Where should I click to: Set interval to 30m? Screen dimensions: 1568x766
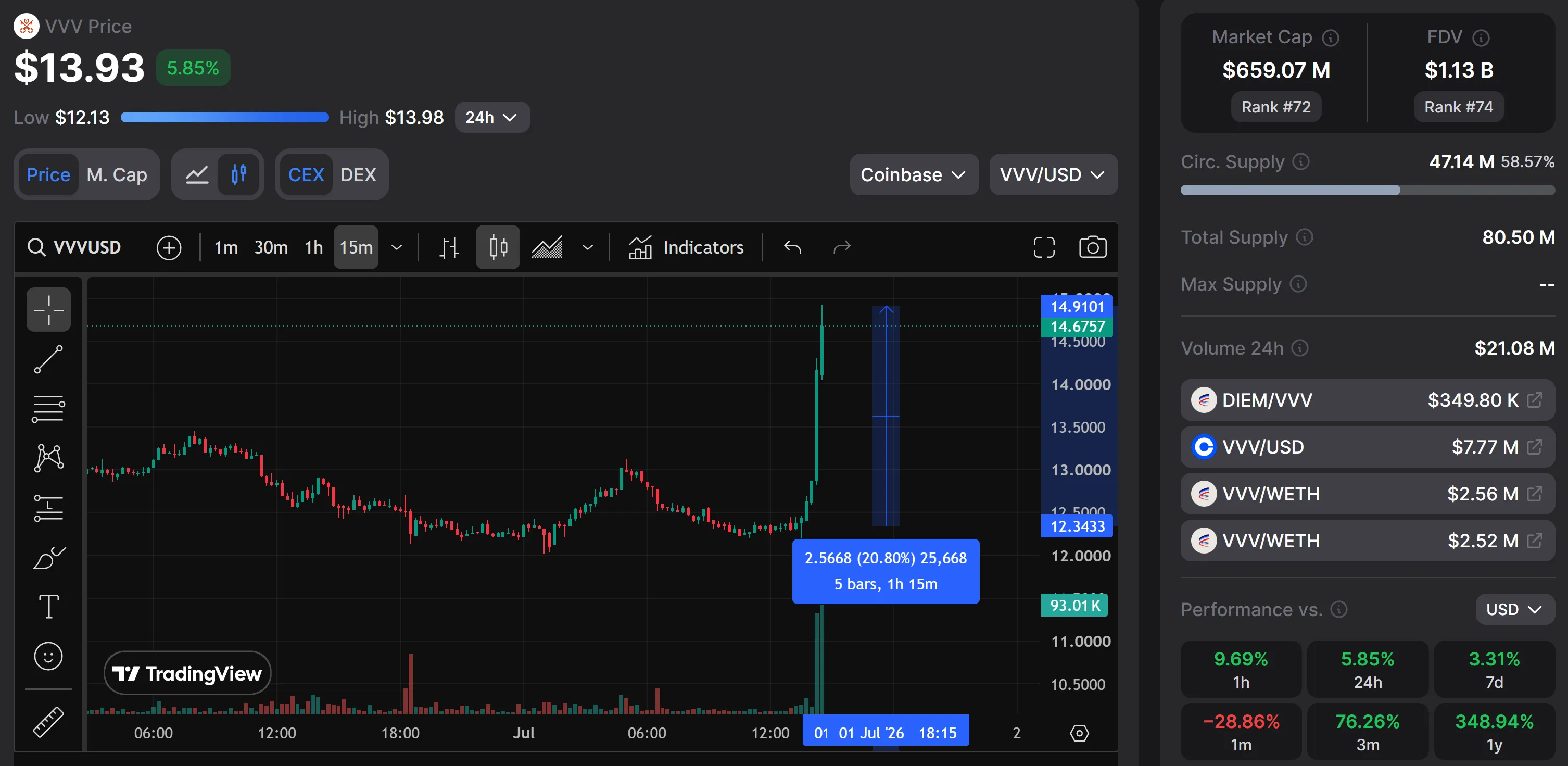[x=271, y=247]
